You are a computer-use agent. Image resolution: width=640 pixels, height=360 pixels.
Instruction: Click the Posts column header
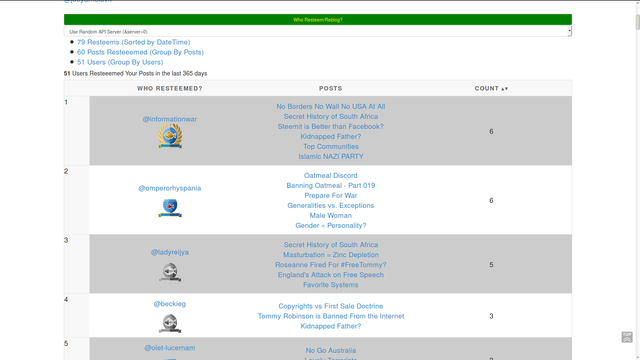(x=331, y=89)
